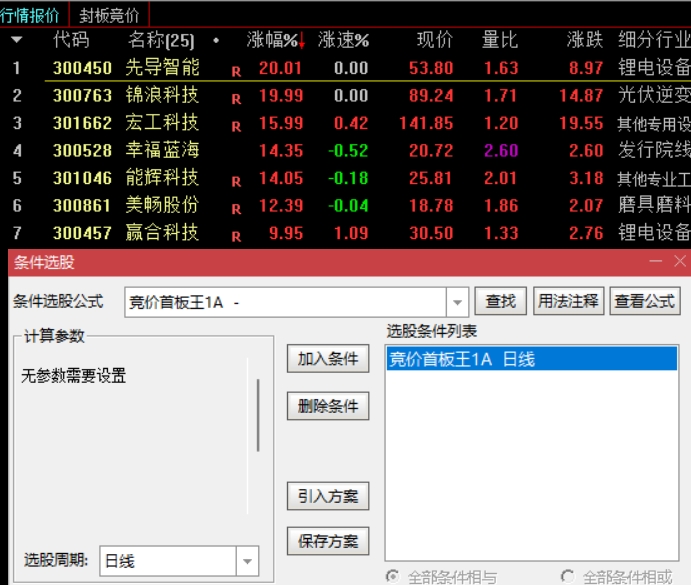Viewport: 691px width, 585px height.
Task: Click the 选股周期 日线 field
Action: [168, 561]
